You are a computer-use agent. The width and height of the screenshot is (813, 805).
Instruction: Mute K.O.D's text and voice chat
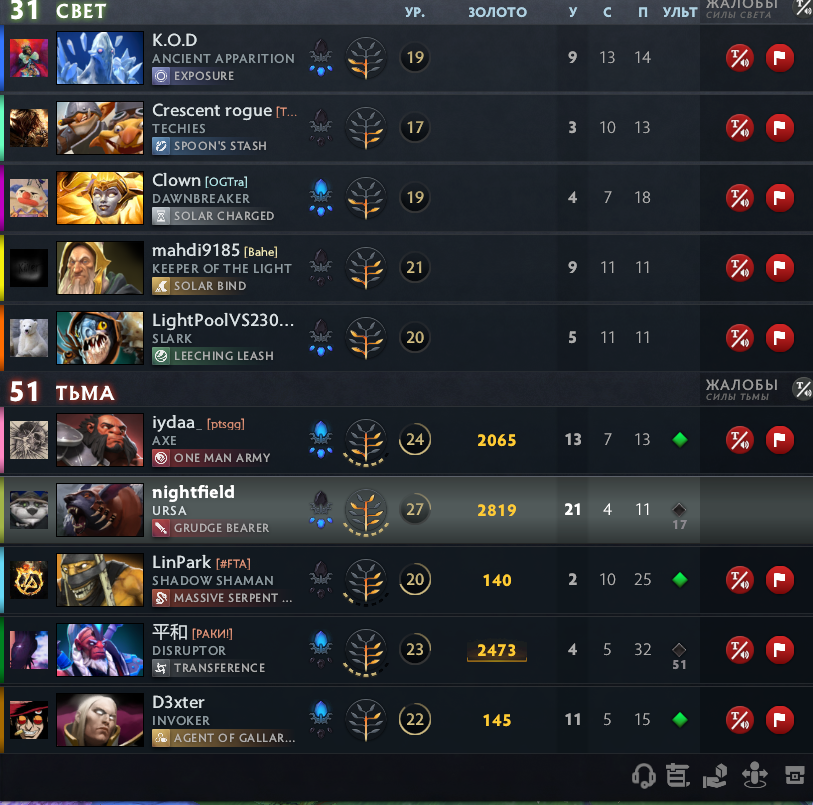point(739,58)
